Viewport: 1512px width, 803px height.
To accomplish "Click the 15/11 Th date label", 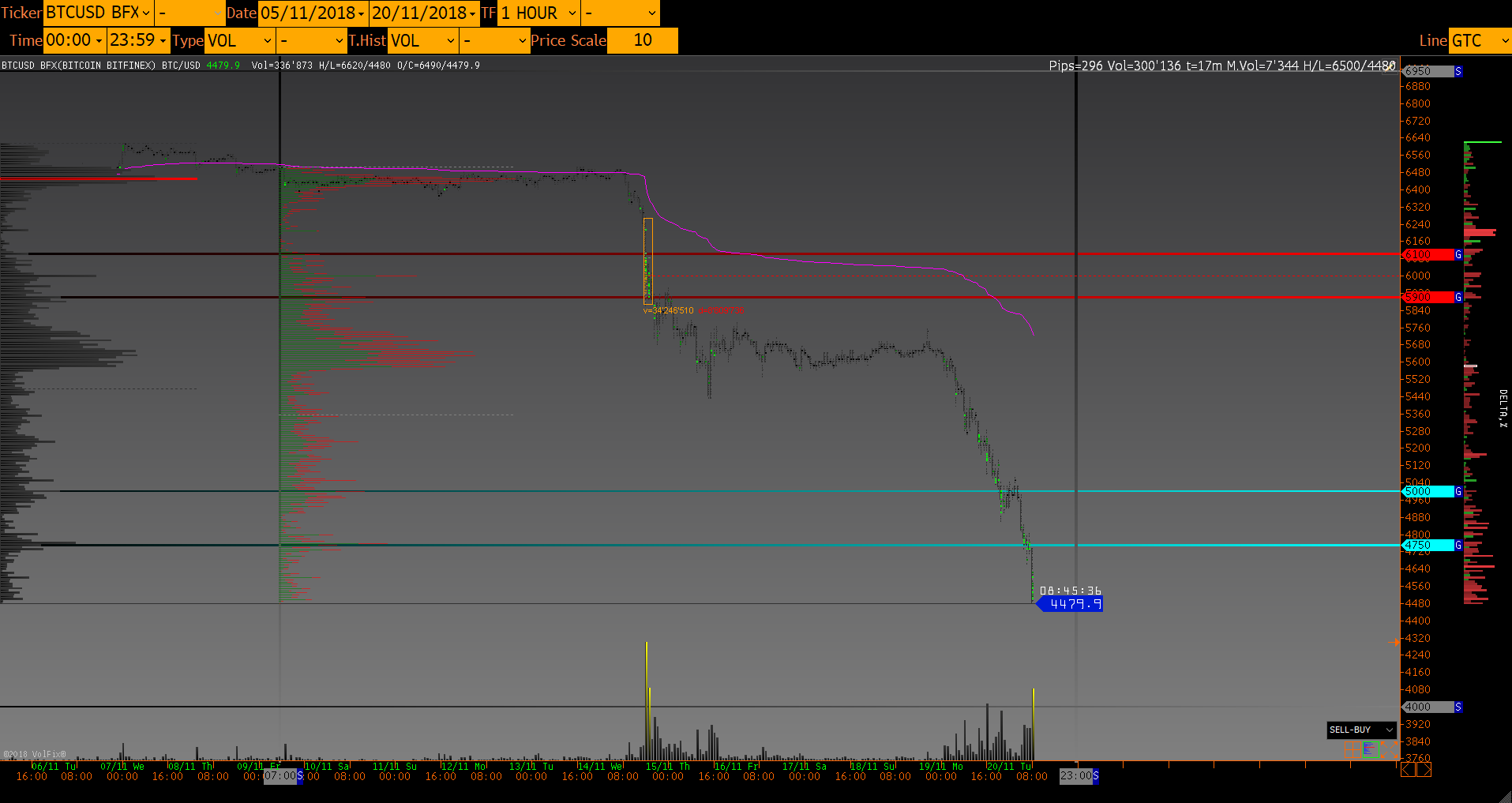I will point(667,766).
